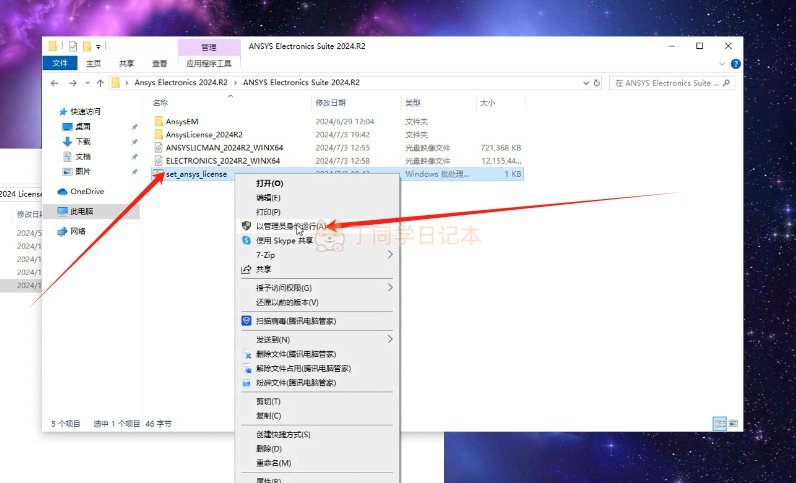Click the Skype icon in the context menu
Viewport: 796px width, 483px height.
point(246,241)
